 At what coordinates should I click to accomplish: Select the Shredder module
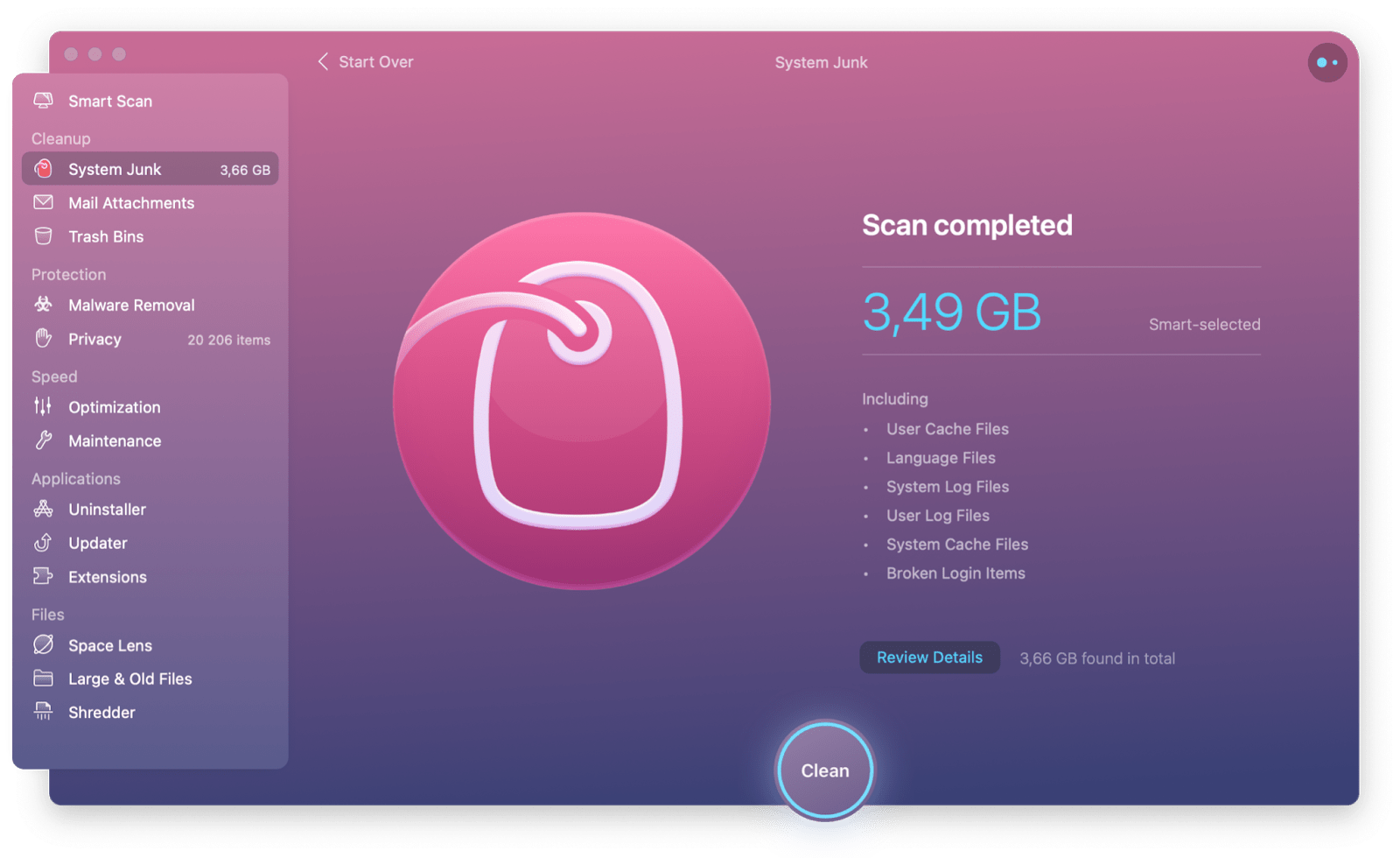[150, 712]
